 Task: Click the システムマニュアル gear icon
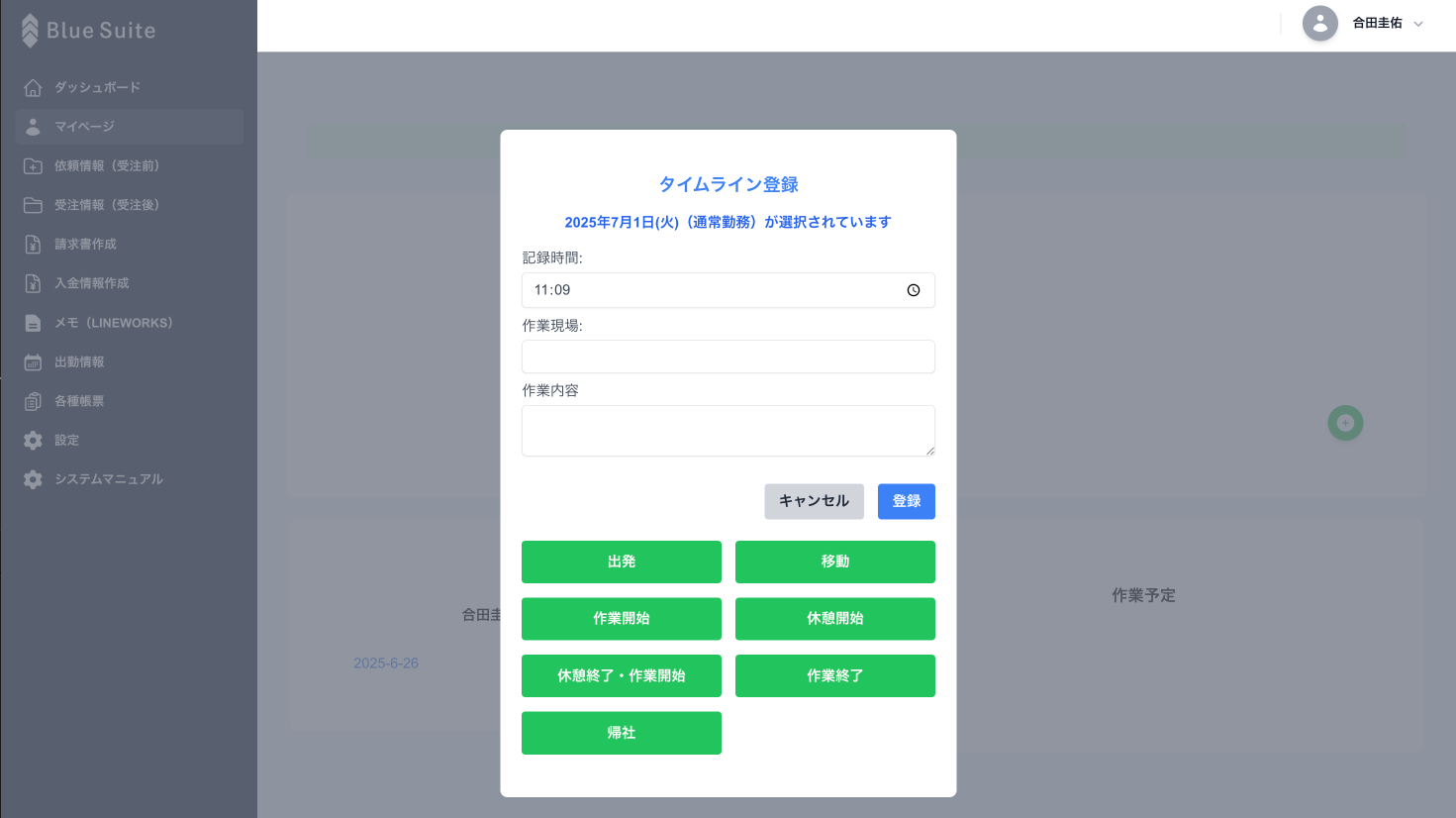click(x=33, y=479)
